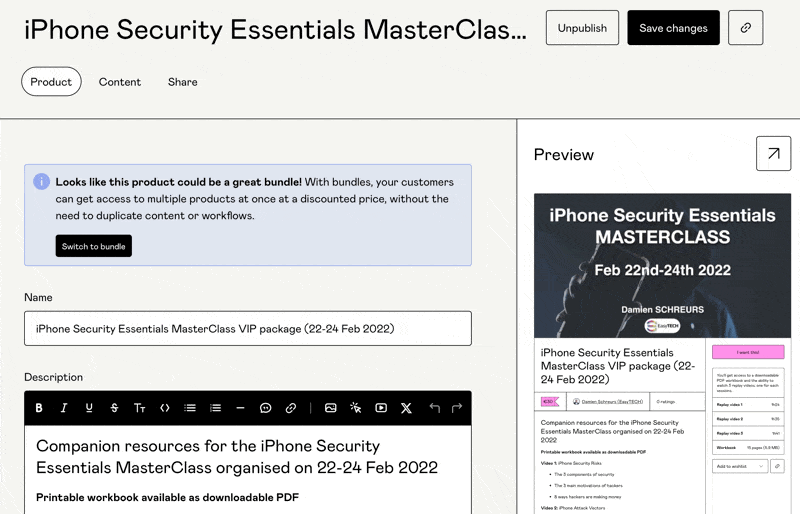Click the underline formatting icon
800x514 pixels.
(89, 408)
